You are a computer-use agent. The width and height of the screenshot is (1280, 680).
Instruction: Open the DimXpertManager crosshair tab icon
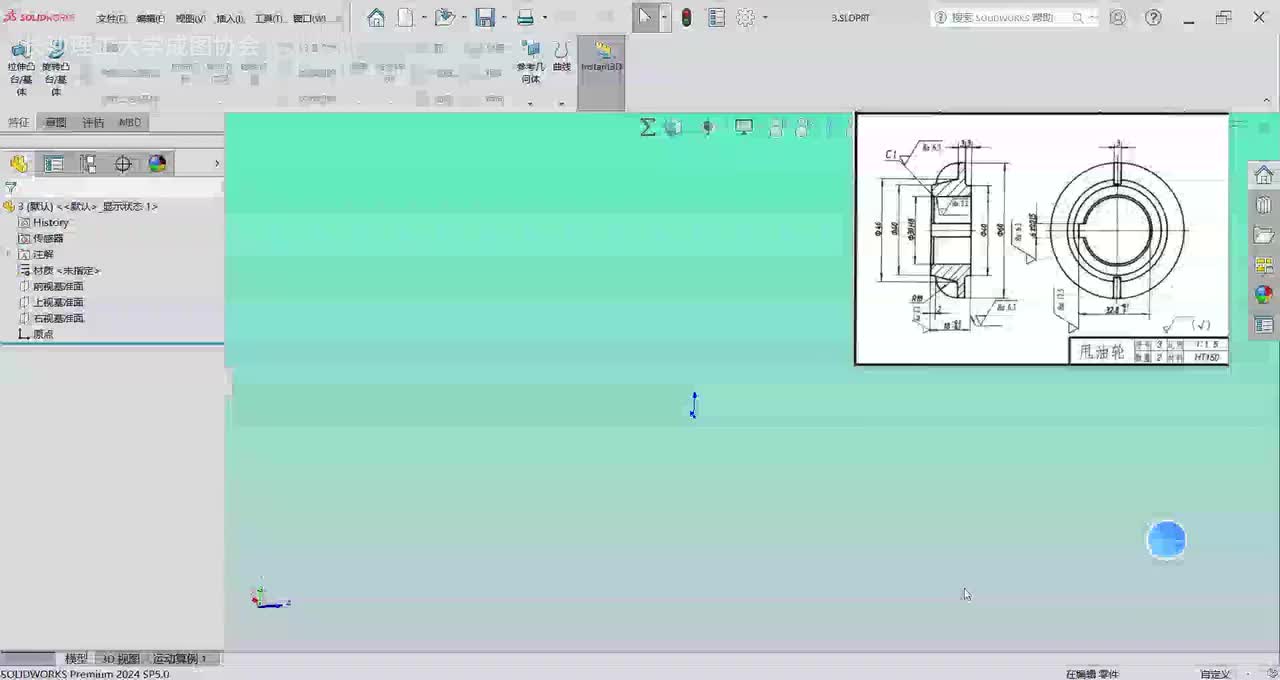(x=123, y=164)
